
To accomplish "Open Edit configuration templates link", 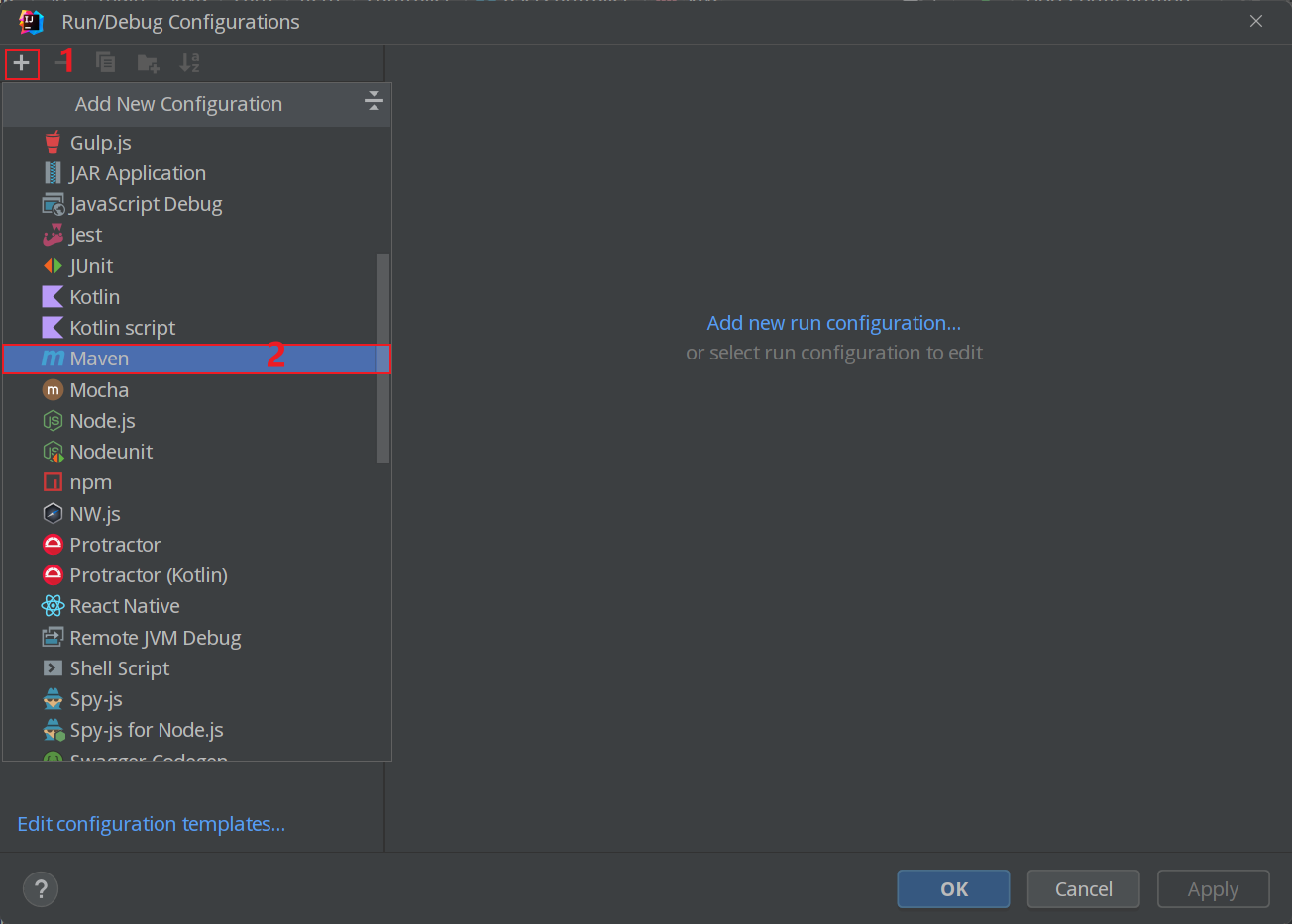I will [x=152, y=824].
